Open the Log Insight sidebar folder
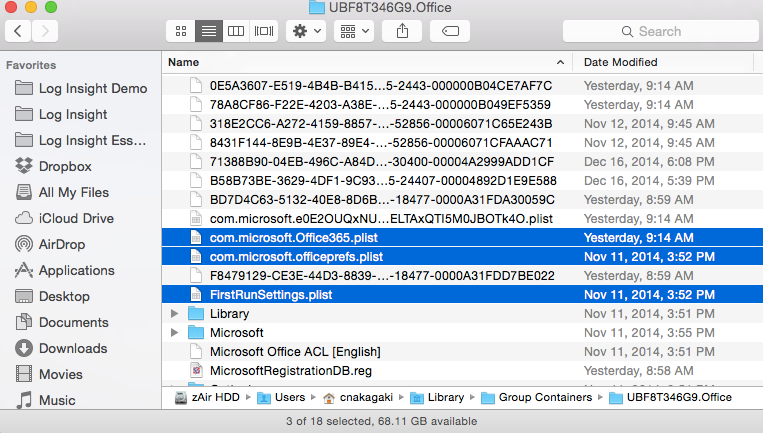Image resolution: width=763 pixels, height=433 pixels. (61, 114)
